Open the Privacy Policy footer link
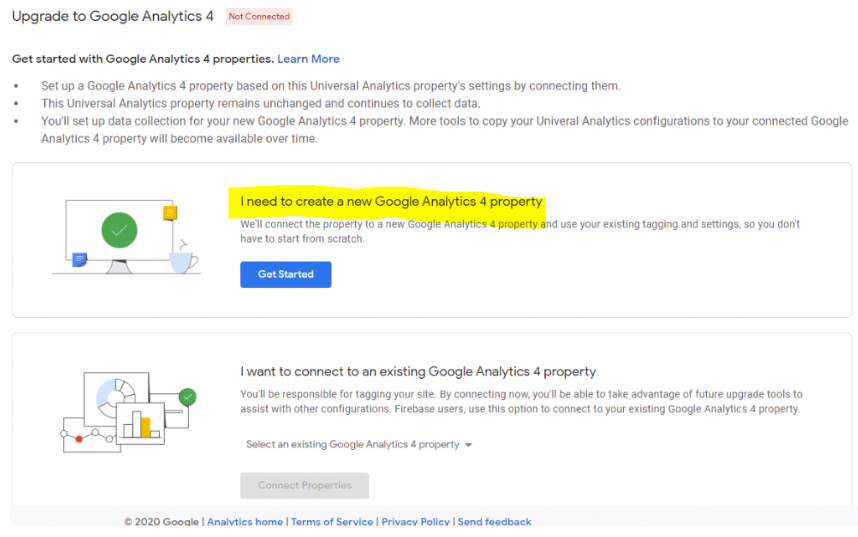This screenshot has width=858, height=537. (x=415, y=522)
